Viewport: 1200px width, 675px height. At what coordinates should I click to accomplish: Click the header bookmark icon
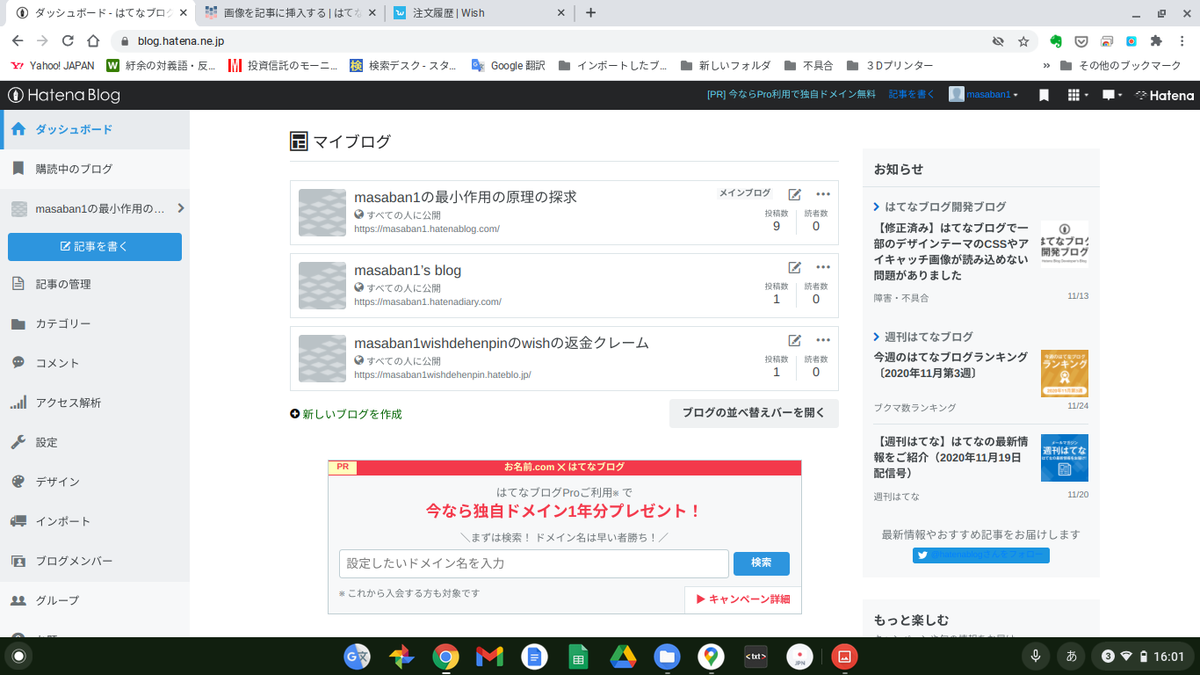point(1043,95)
